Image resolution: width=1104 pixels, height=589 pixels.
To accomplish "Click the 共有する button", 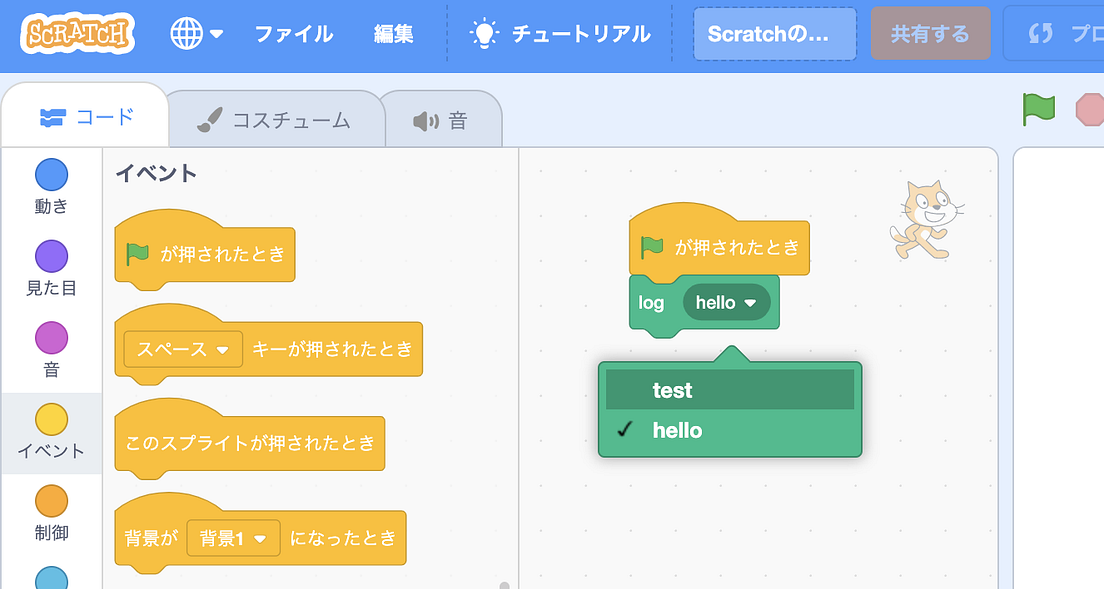I will click(930, 31).
